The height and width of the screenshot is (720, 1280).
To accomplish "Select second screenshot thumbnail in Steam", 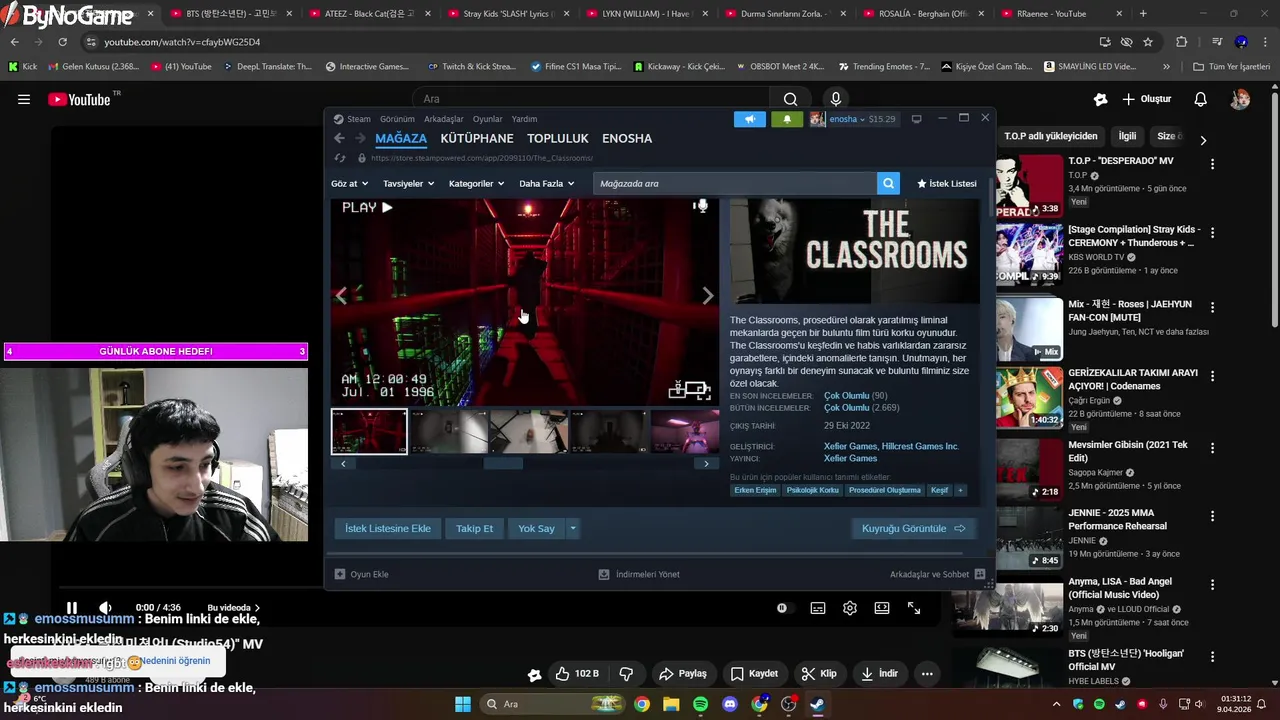I will point(449,432).
